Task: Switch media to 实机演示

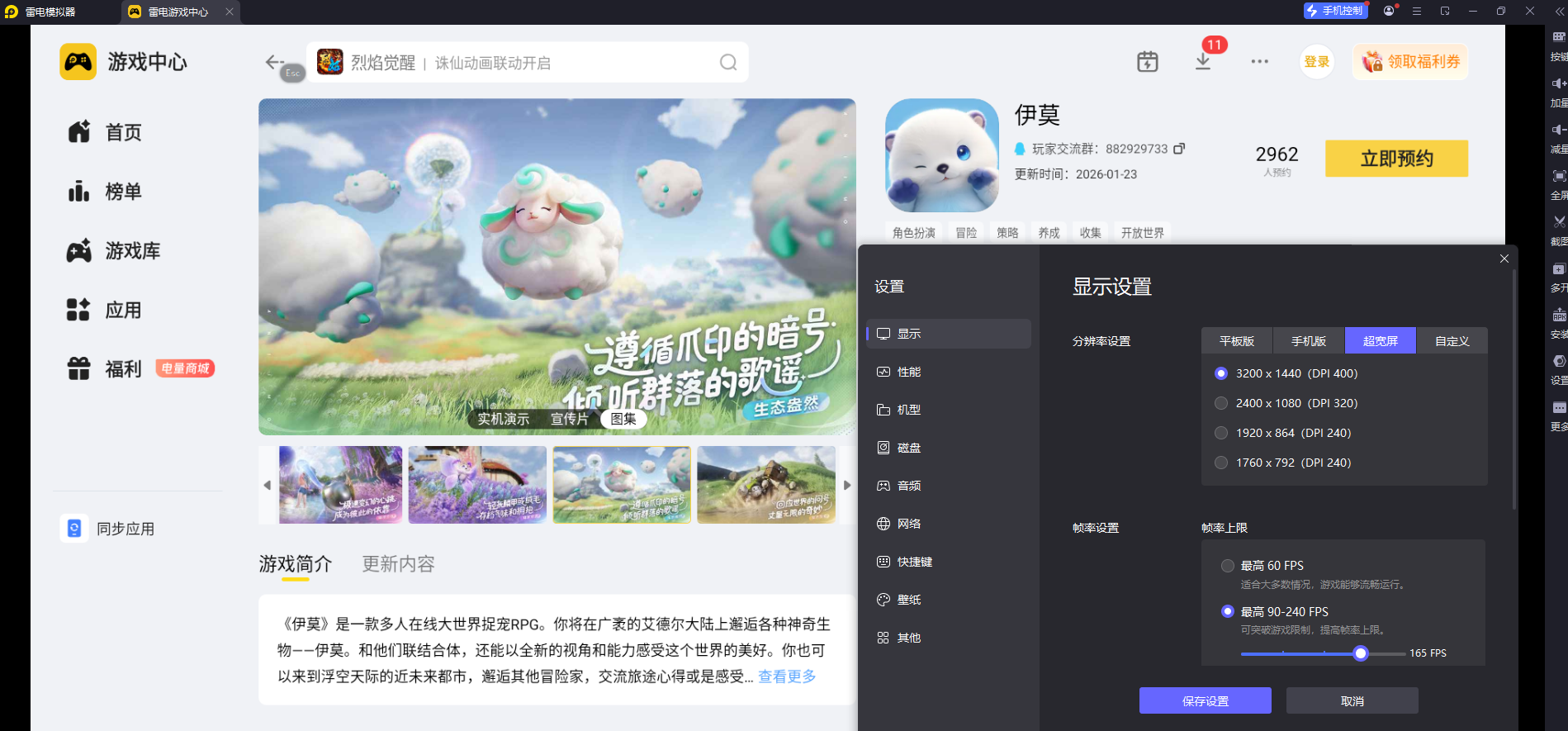Action: pyautogui.click(x=504, y=420)
